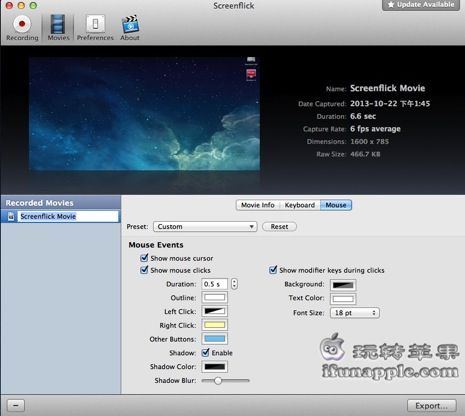
Task: Toggle Show mouse clicks checkbox
Action: [144, 270]
